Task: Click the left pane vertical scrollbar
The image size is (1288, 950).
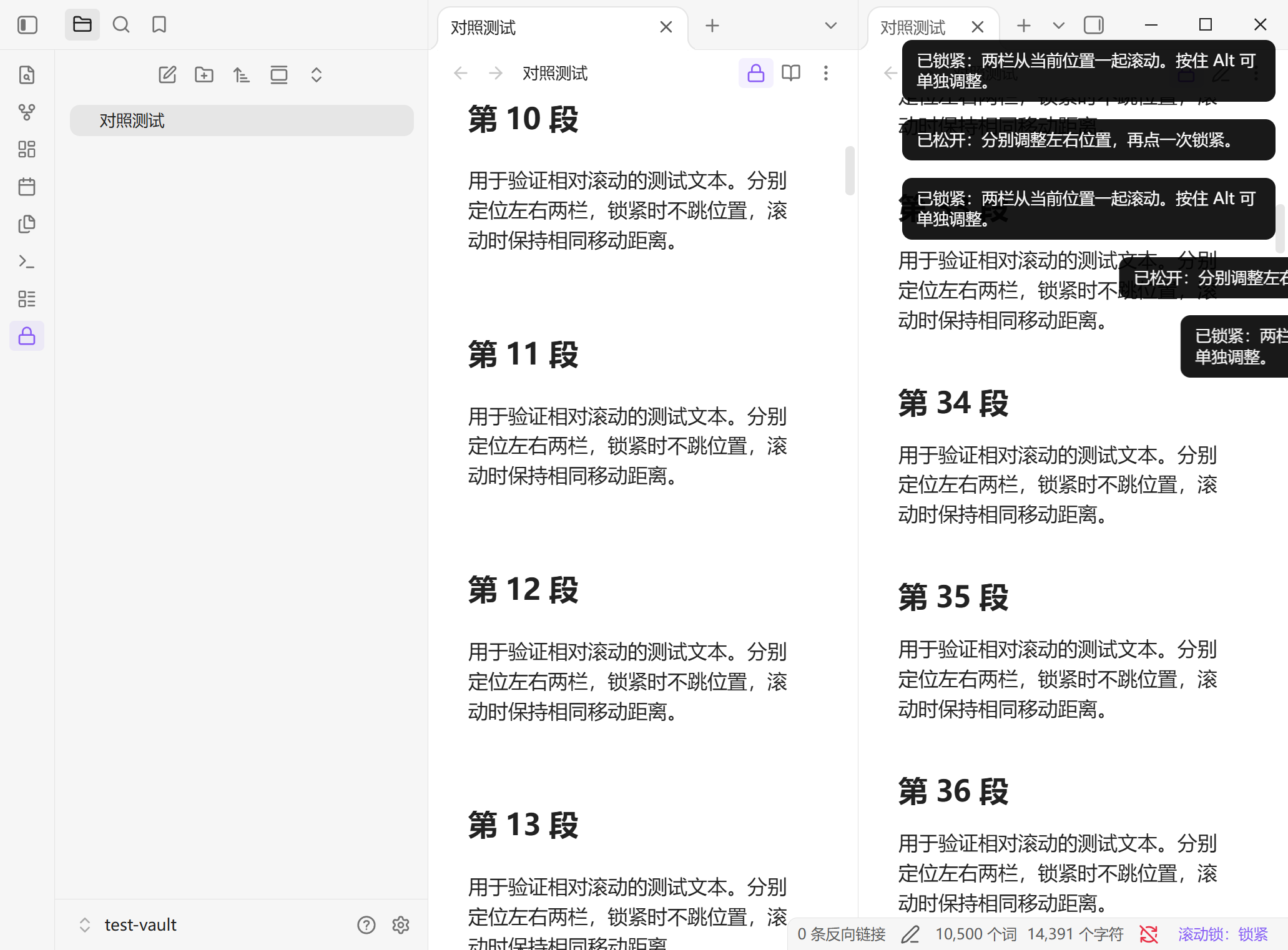Action: 850,170
